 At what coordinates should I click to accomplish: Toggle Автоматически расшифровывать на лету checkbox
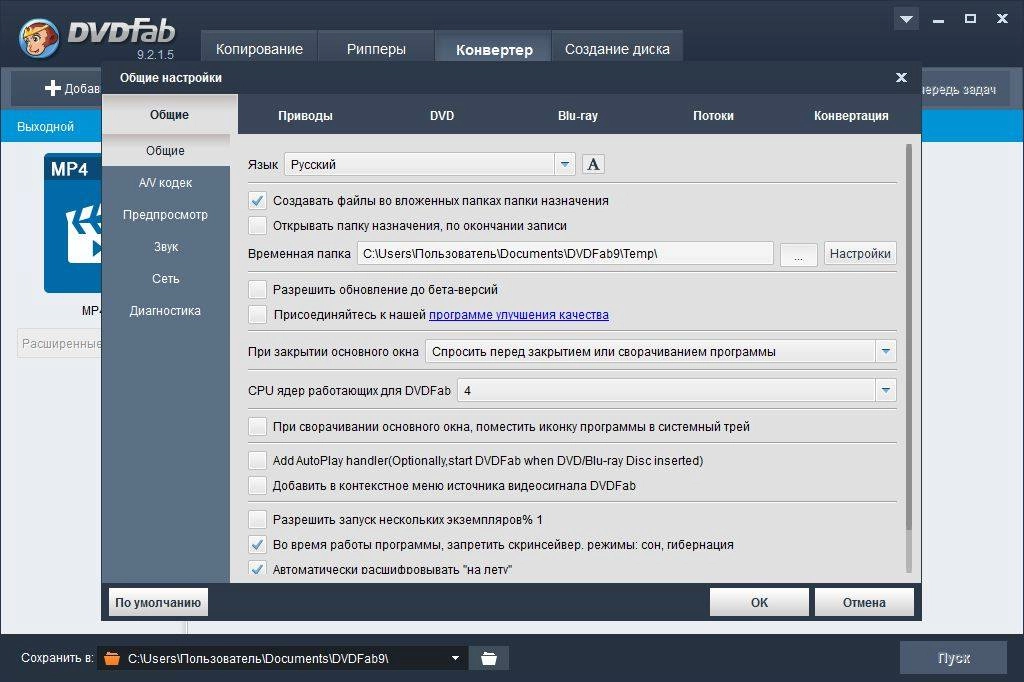pyautogui.click(x=257, y=568)
